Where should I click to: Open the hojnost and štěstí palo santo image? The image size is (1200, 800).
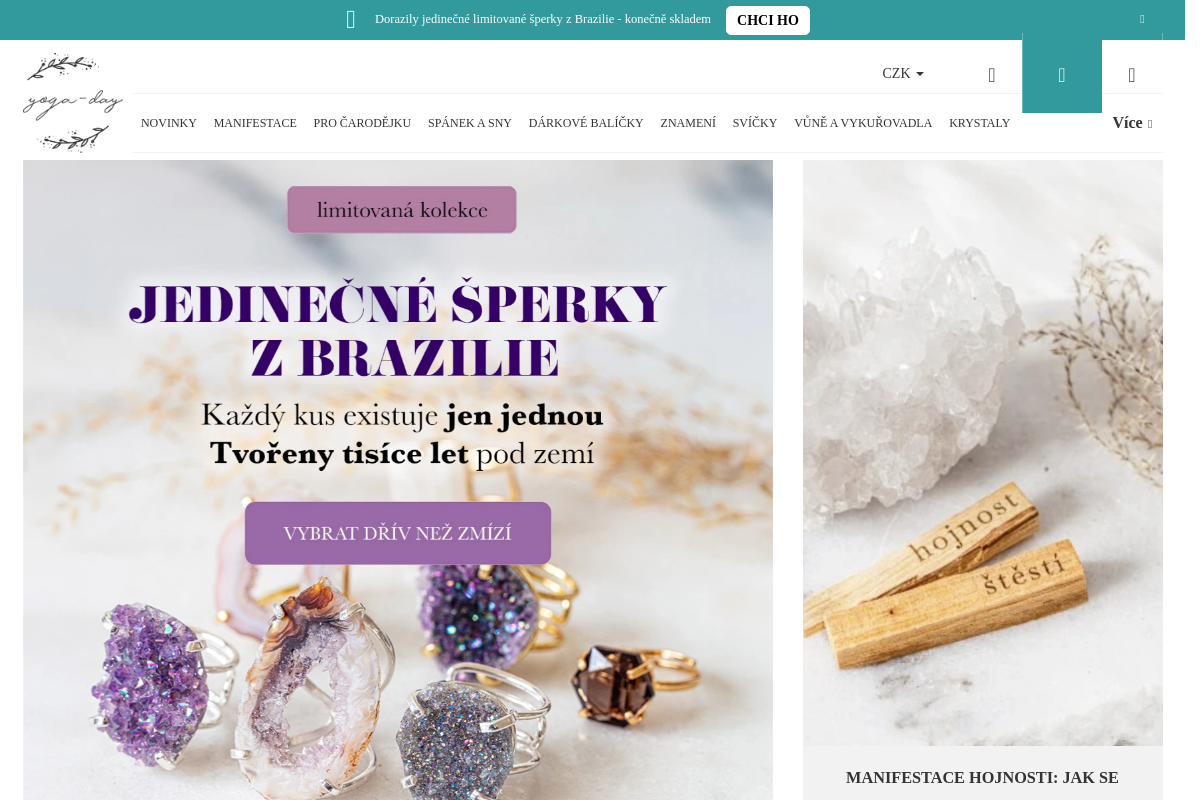[983, 453]
